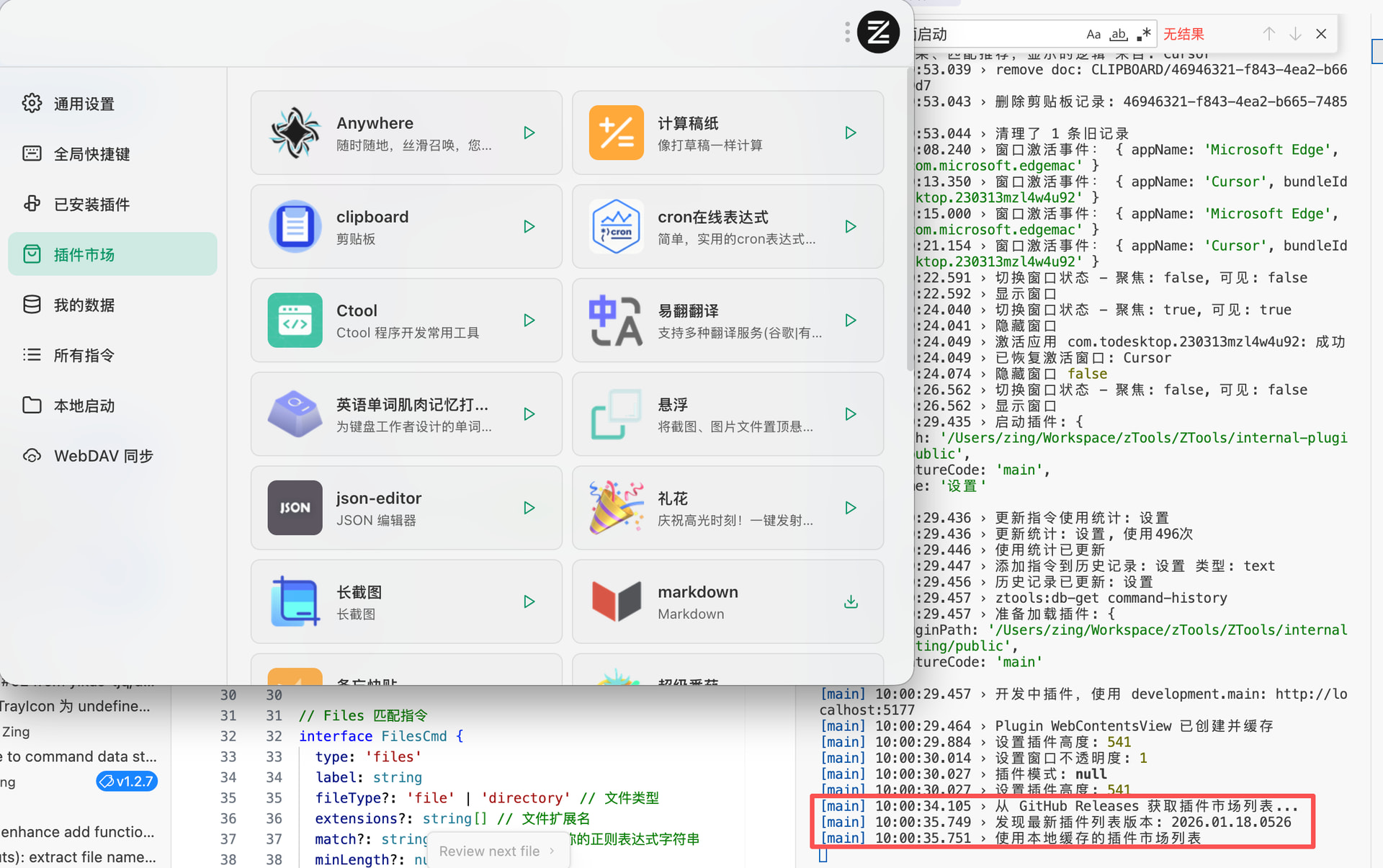Open the three-dot more menu beside Z logo
This screenshot has width=1383, height=868.
pos(847,32)
